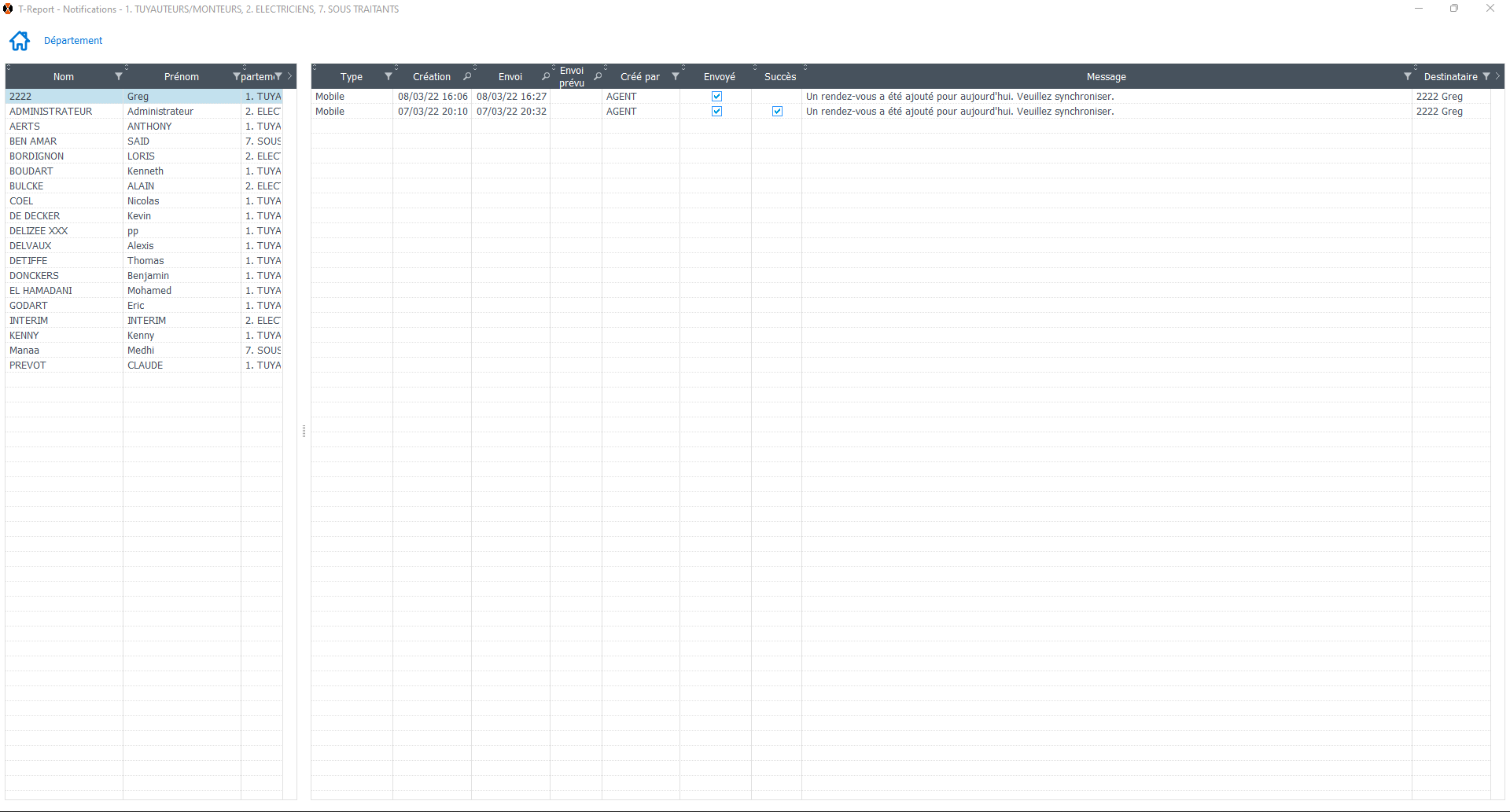Click search icon in Envoi prévu column
Image resolution: width=1510 pixels, height=812 pixels.
click(598, 76)
